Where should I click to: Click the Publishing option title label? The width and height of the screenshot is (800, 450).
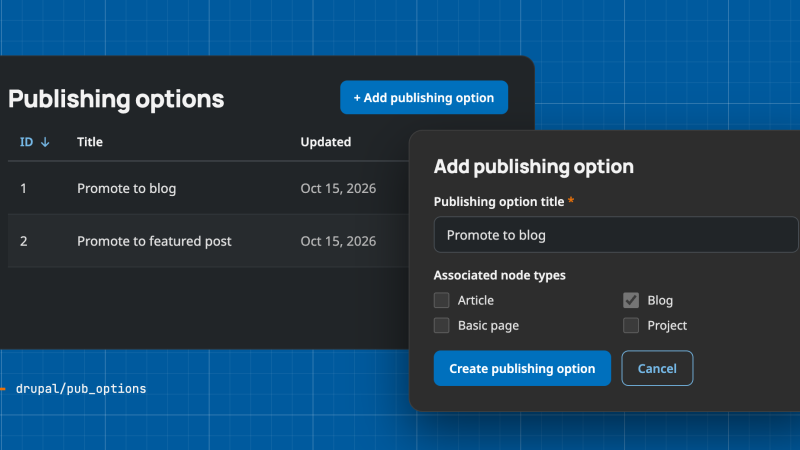[499, 202]
